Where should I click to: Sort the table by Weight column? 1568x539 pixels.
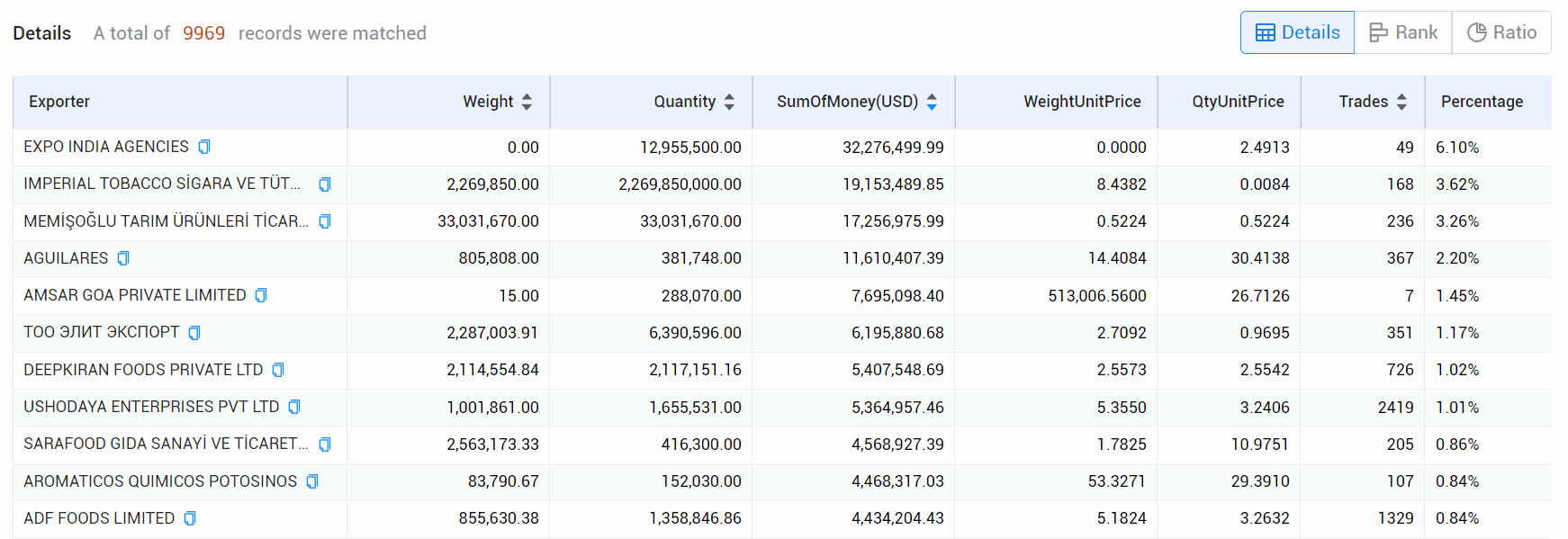[x=527, y=102]
